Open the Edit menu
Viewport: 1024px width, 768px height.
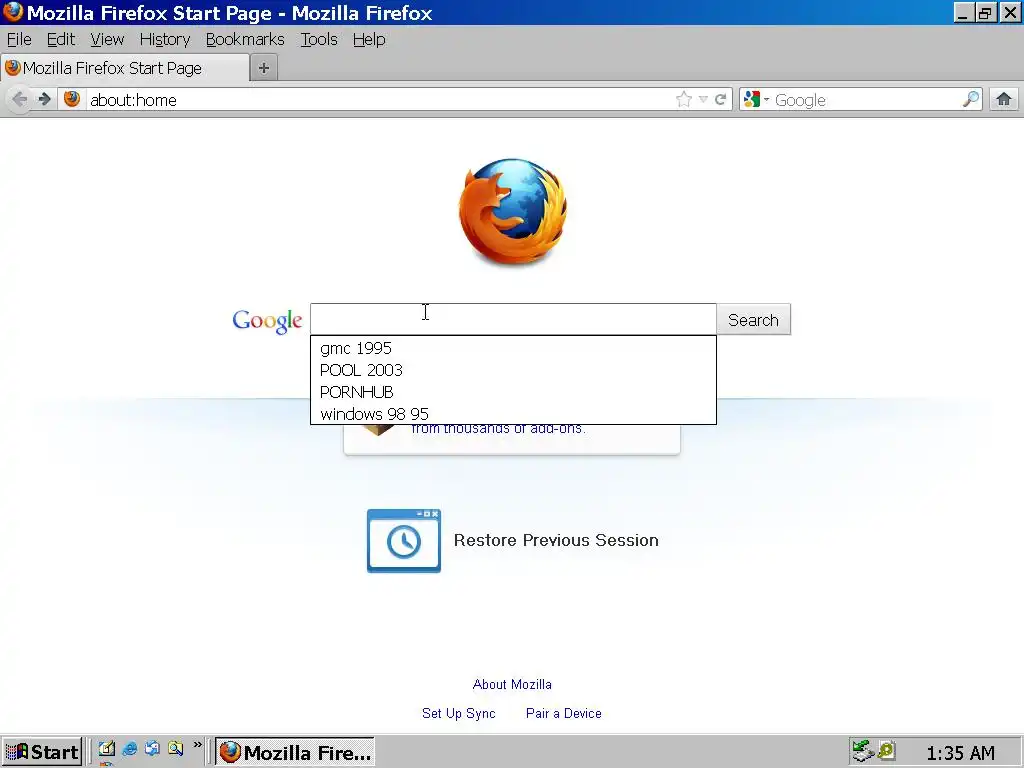[61, 39]
